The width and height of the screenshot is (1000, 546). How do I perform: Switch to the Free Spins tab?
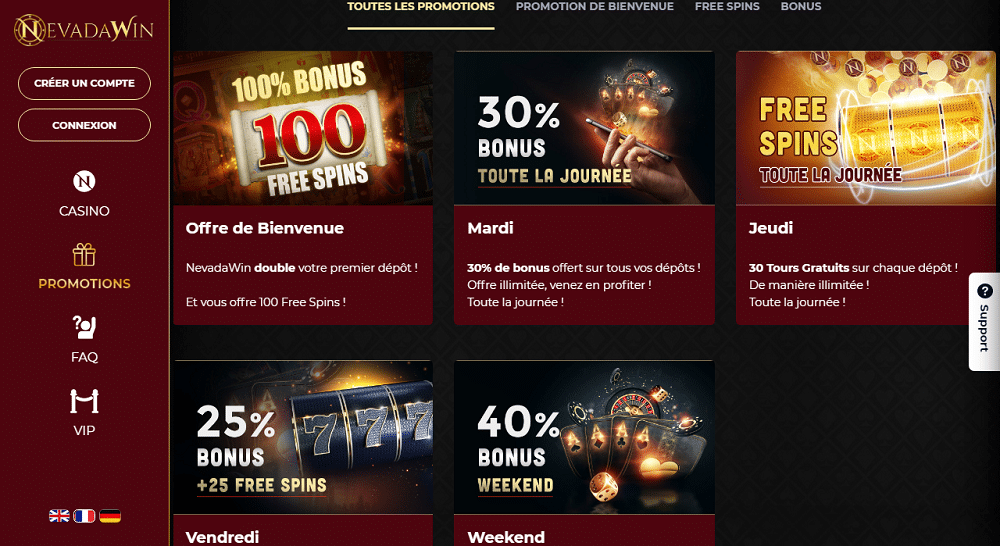(x=727, y=7)
